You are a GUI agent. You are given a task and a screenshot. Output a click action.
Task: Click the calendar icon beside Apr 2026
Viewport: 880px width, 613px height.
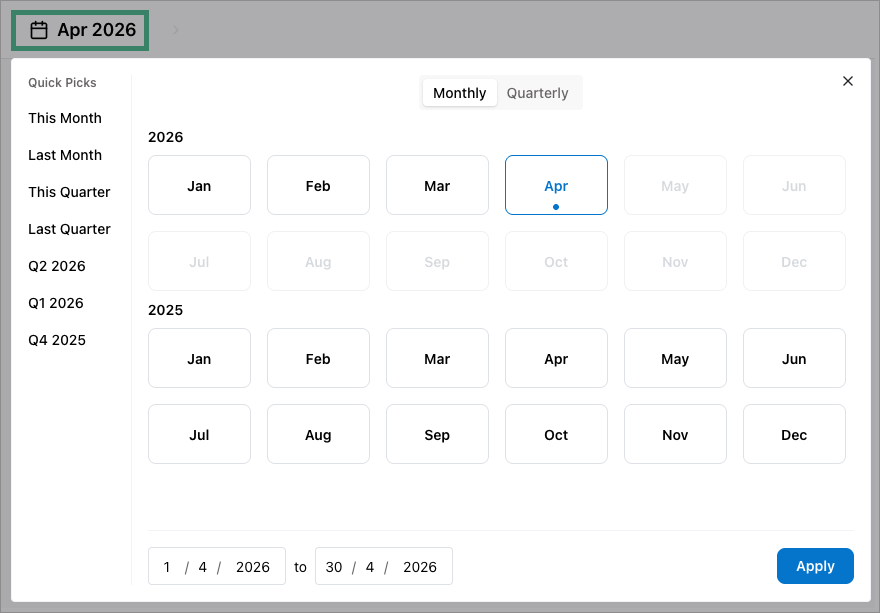tap(39, 30)
